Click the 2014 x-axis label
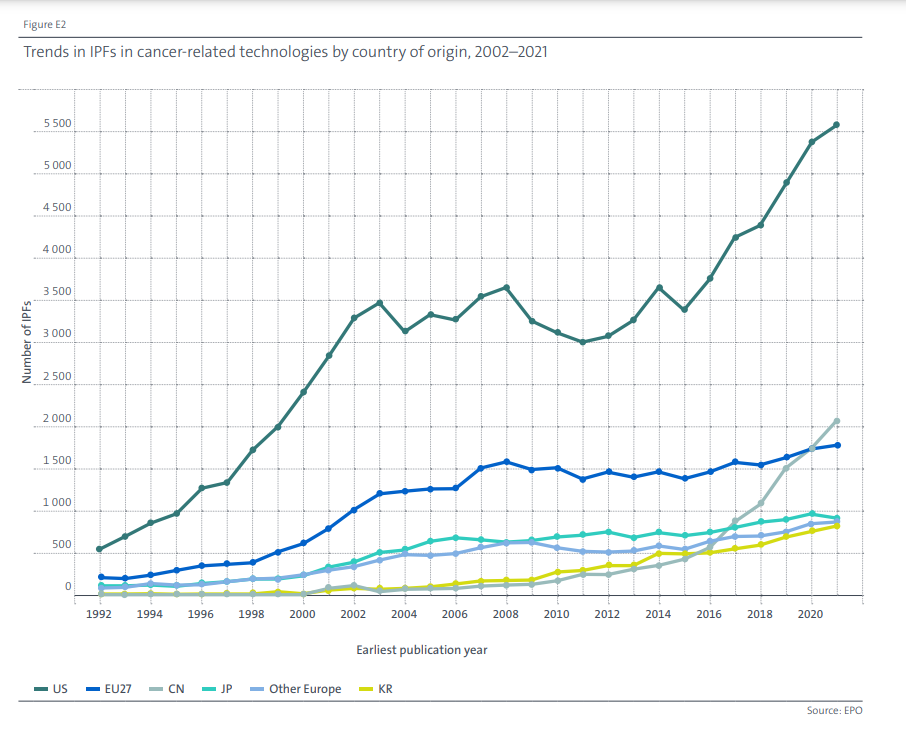The width and height of the screenshot is (906, 732). pos(658,614)
